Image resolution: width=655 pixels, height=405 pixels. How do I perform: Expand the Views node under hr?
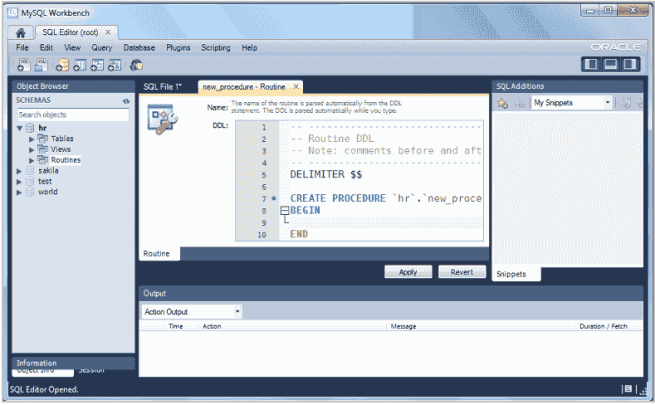tap(31, 149)
